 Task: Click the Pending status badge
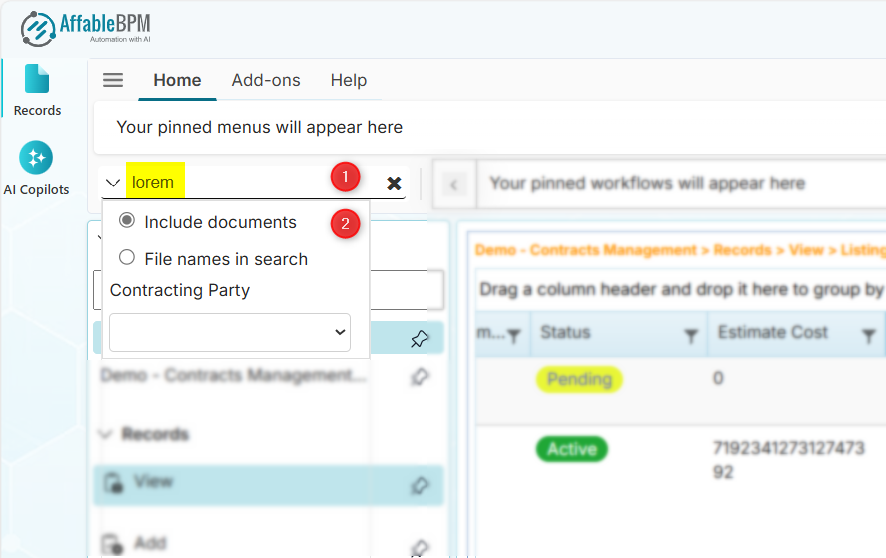[579, 379]
